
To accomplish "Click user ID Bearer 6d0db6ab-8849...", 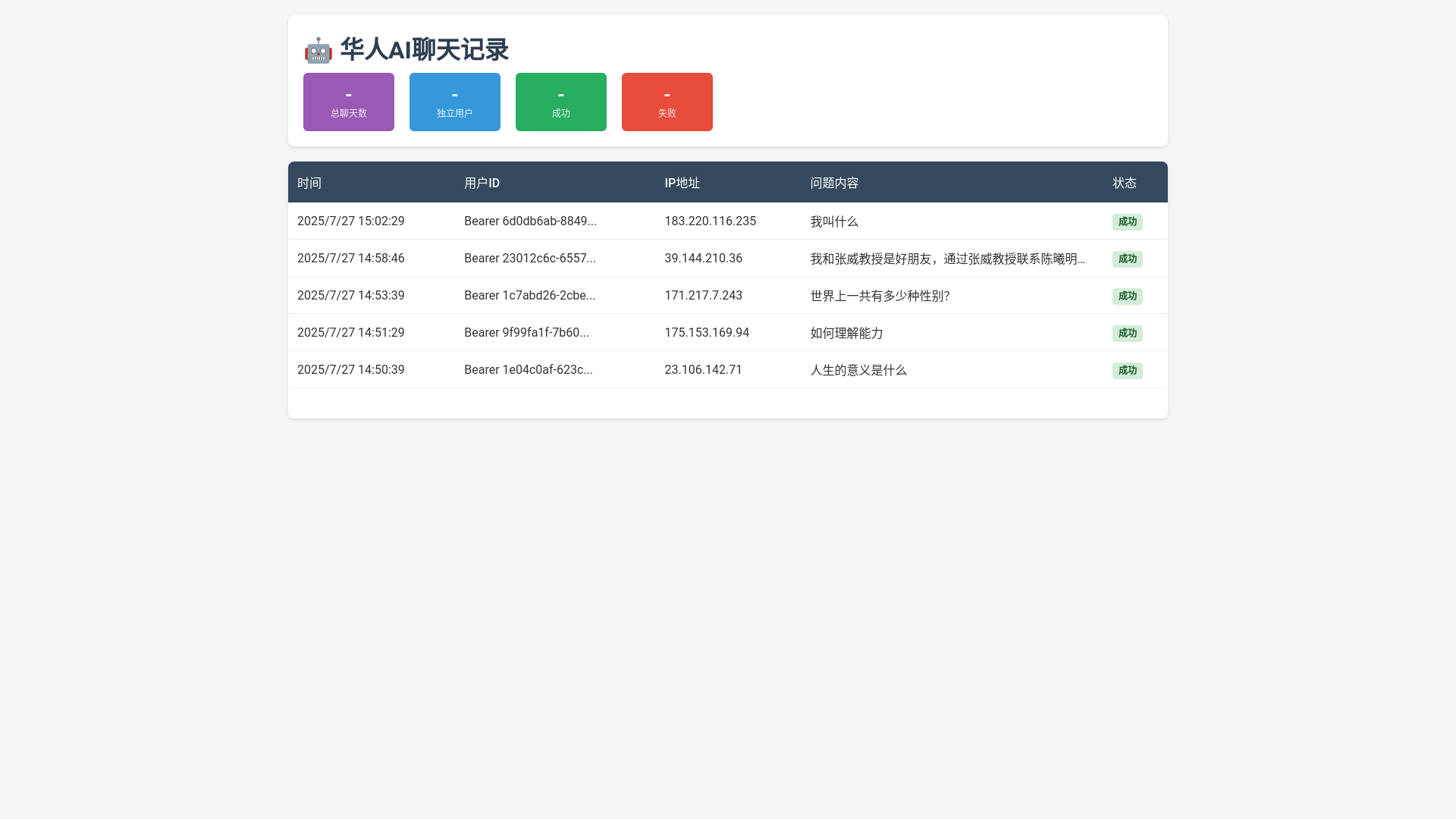I will pyautogui.click(x=530, y=221).
